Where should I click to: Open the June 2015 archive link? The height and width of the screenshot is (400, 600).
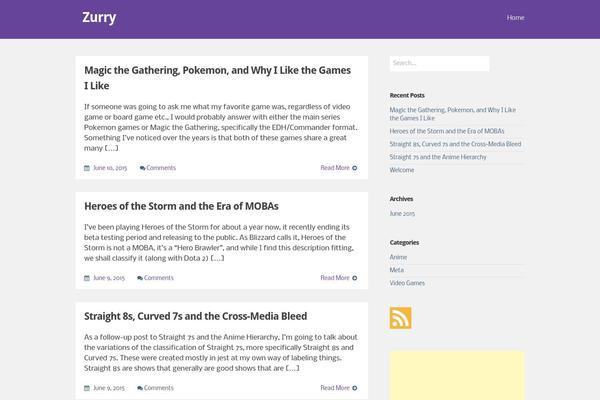pos(402,214)
